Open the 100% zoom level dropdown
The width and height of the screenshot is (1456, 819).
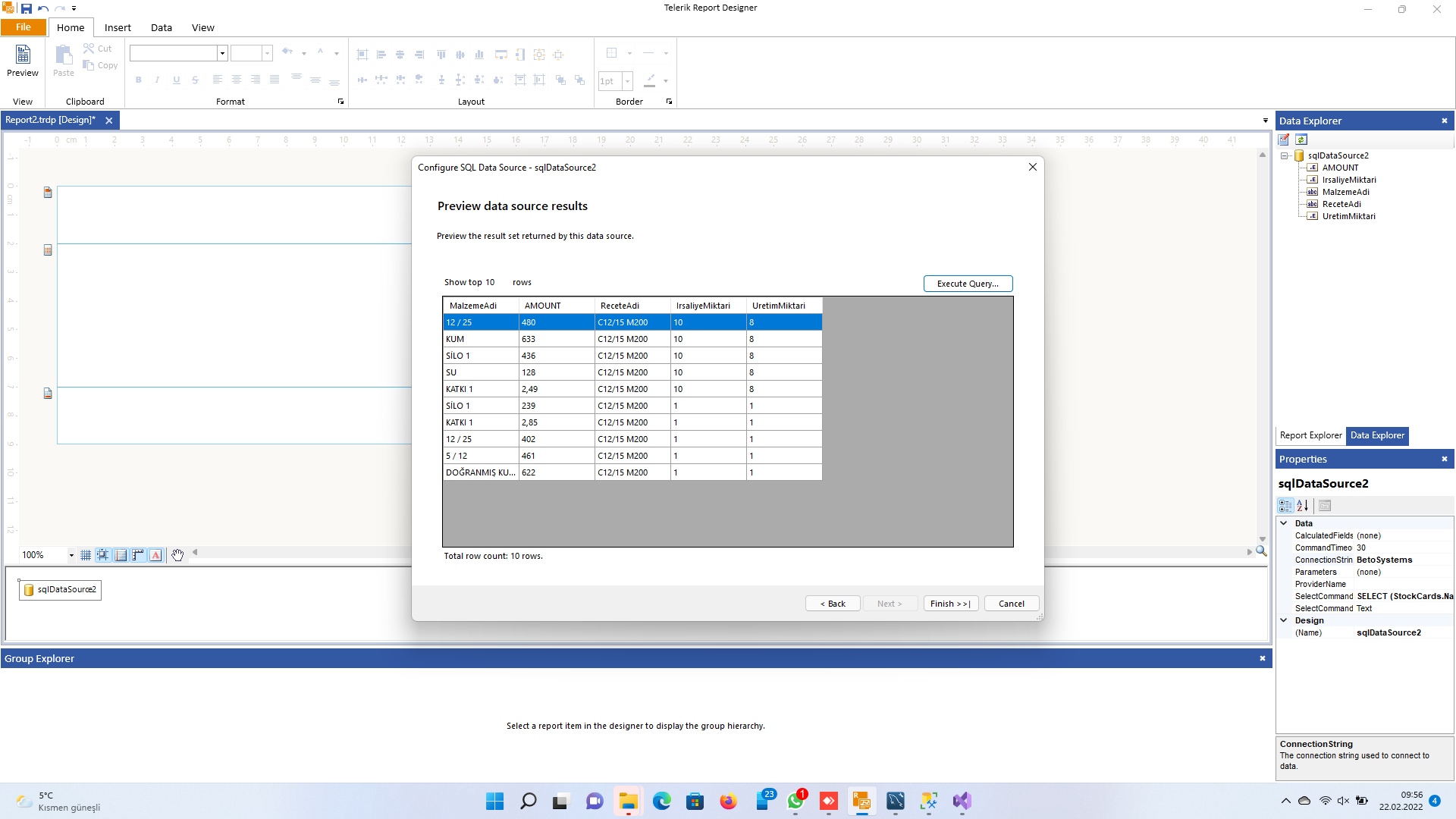[x=71, y=555]
